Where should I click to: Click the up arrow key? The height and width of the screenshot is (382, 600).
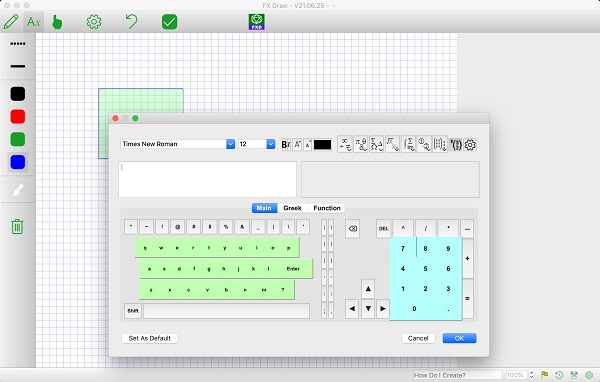coord(368,289)
